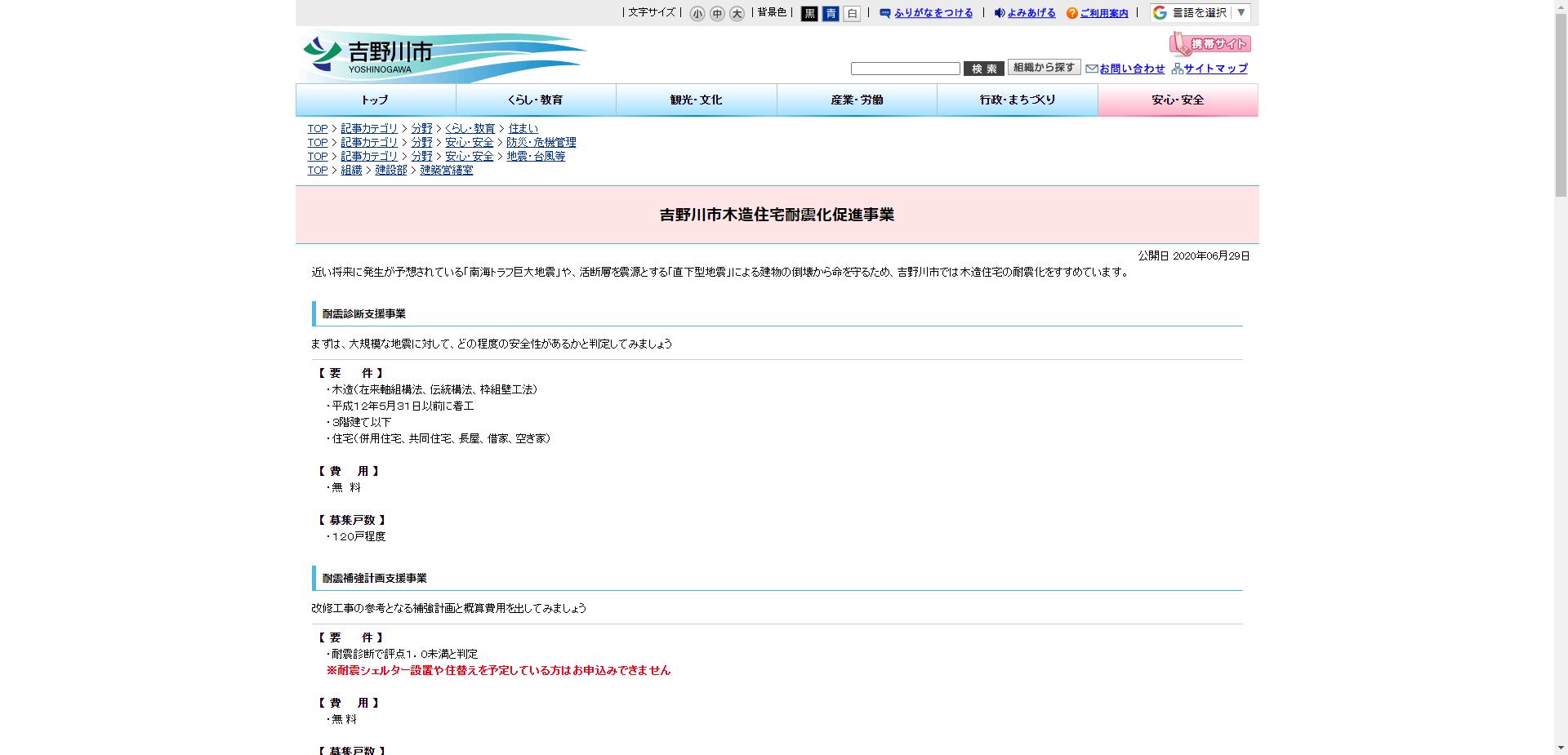Click the よみあげる speaker icon
This screenshot has height=755, width=1568.
pyautogui.click(x=998, y=12)
